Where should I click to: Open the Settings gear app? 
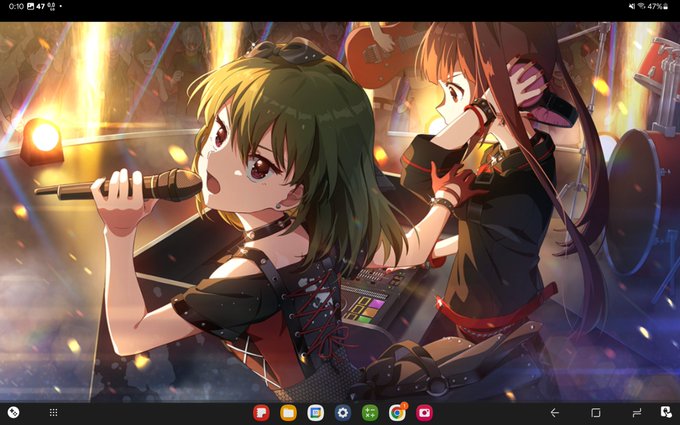[343, 412]
